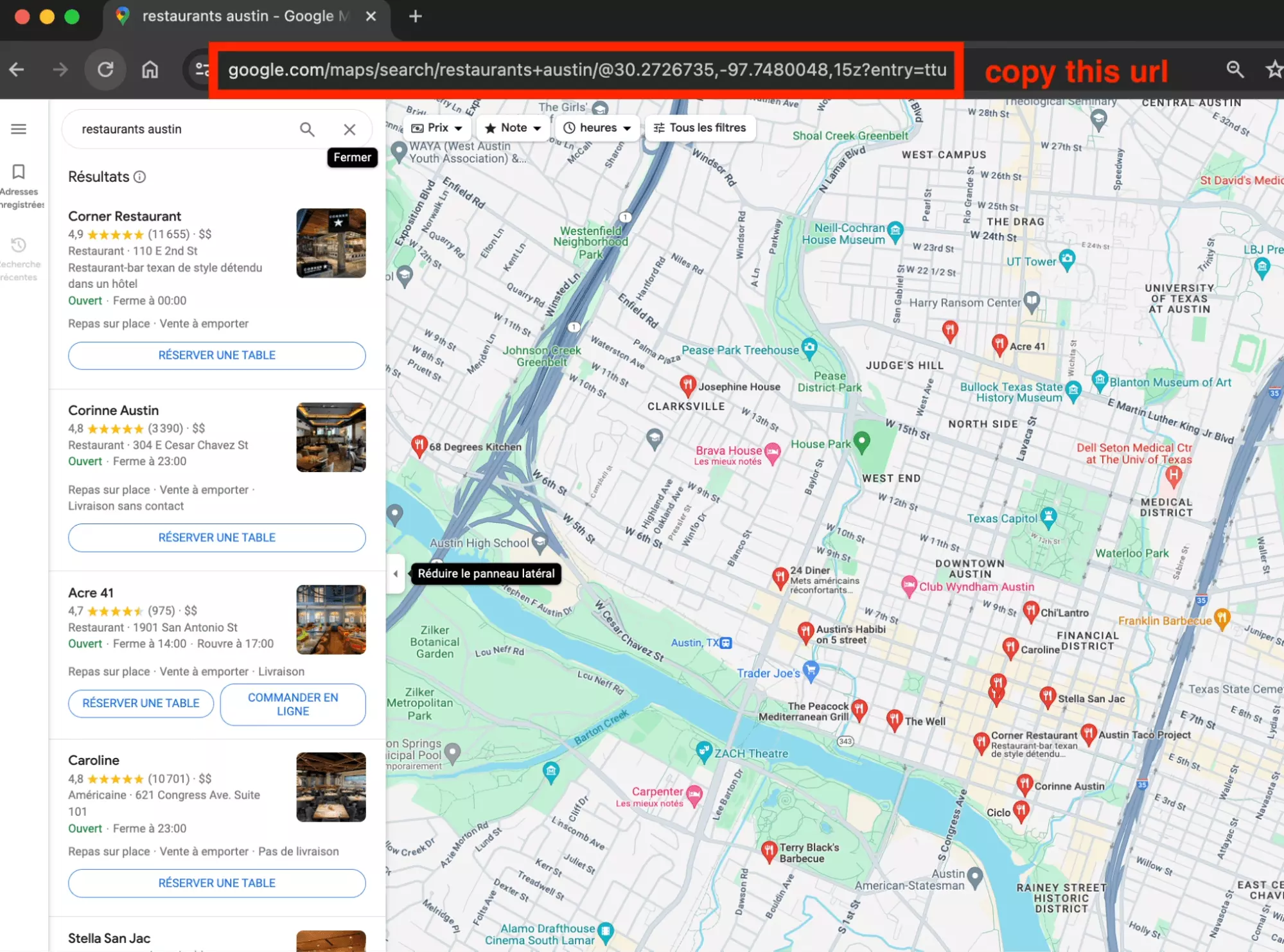Open a new browser tab
This screenshot has width=1284, height=952.
click(x=414, y=16)
